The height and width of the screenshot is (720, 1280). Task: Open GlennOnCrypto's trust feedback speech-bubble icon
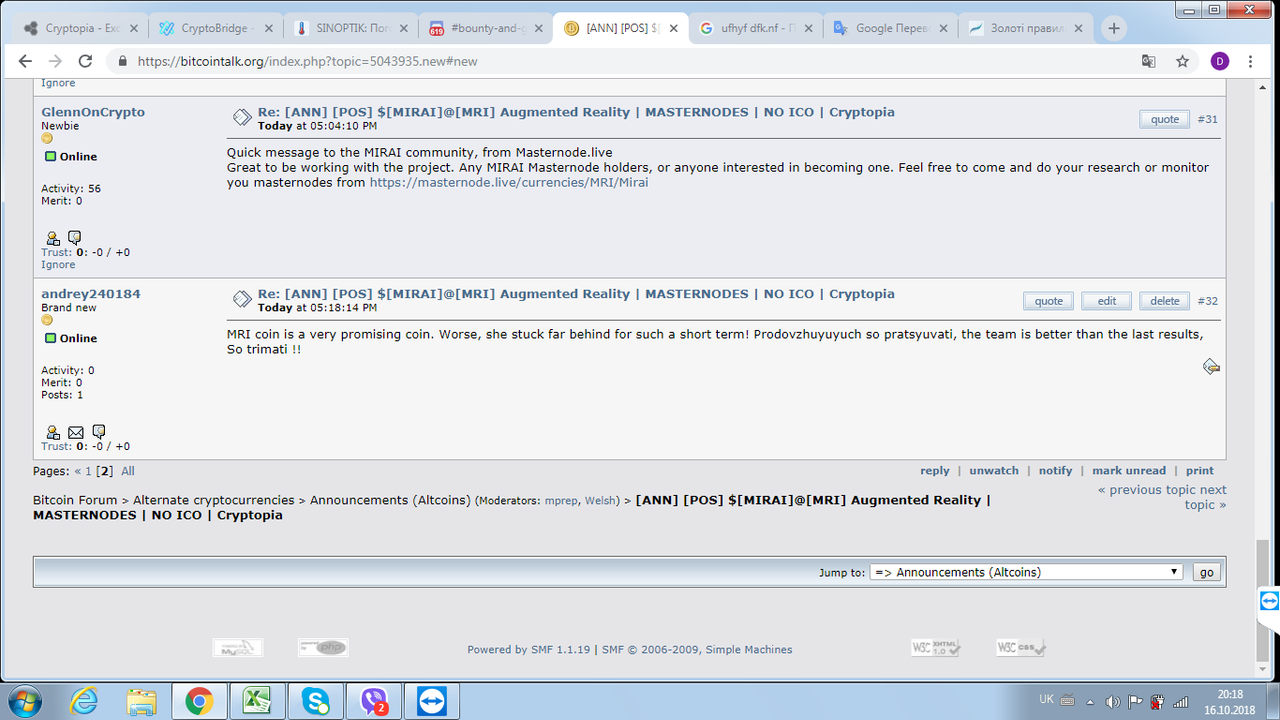74,238
